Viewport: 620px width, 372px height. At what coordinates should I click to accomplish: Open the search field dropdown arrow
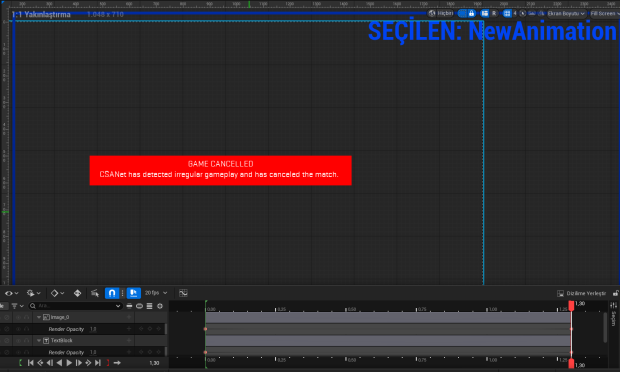(x=118, y=306)
